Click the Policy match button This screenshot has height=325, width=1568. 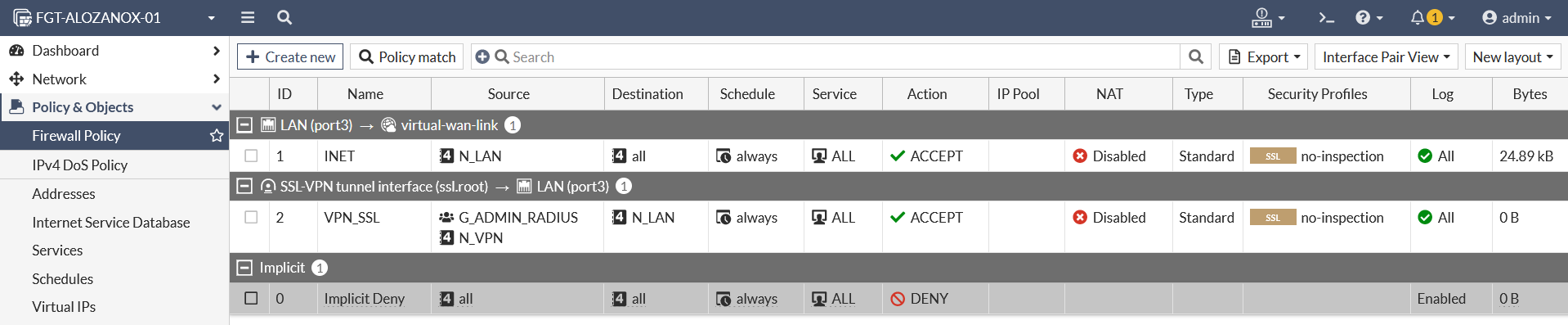pyautogui.click(x=407, y=56)
